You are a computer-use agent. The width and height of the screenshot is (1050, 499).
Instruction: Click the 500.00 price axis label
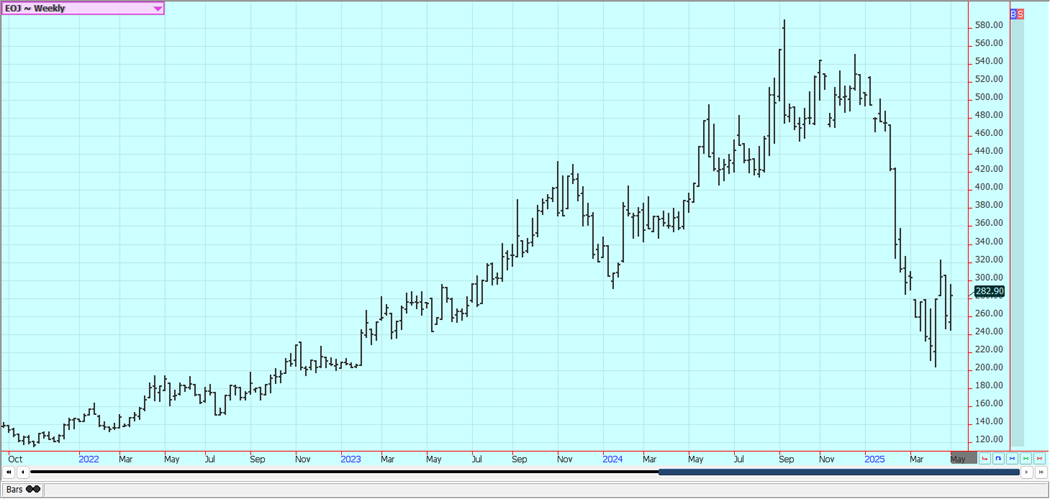(989, 97)
